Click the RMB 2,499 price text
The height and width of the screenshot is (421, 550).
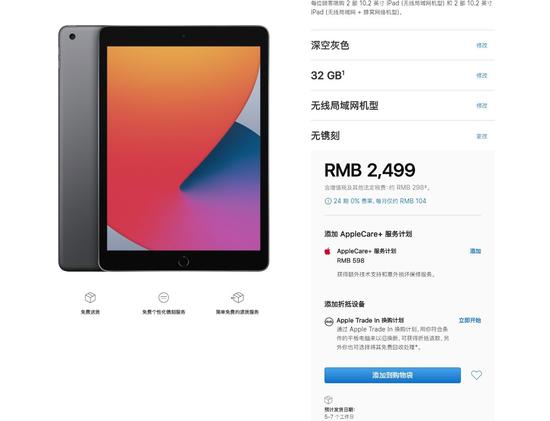tap(370, 170)
